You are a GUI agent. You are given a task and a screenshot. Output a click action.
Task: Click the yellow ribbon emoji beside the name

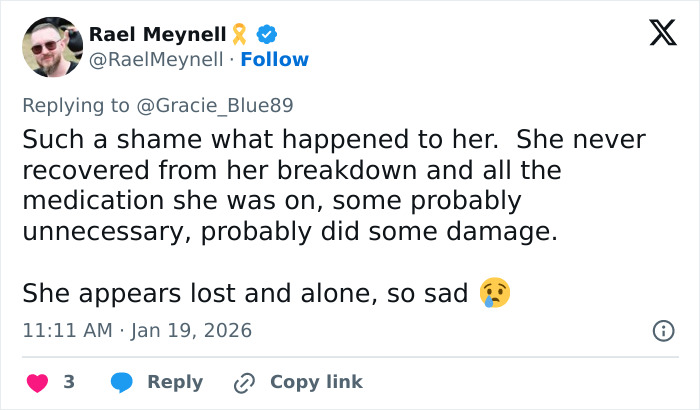[240, 35]
